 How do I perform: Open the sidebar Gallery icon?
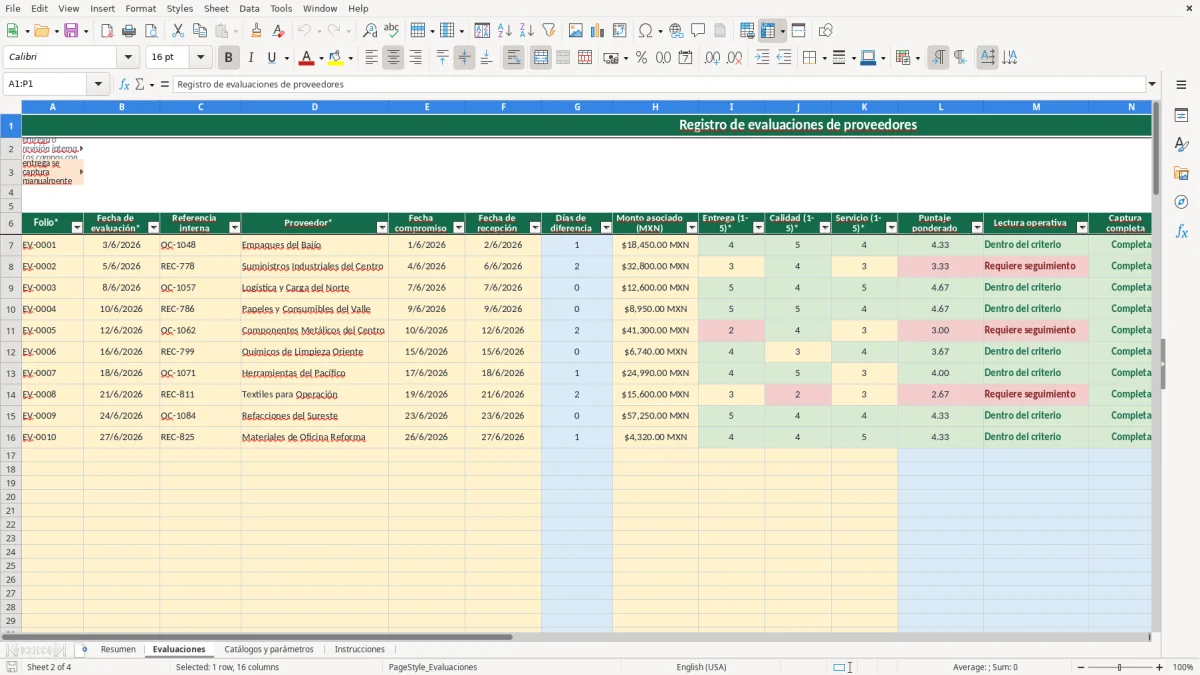coord(1181,174)
